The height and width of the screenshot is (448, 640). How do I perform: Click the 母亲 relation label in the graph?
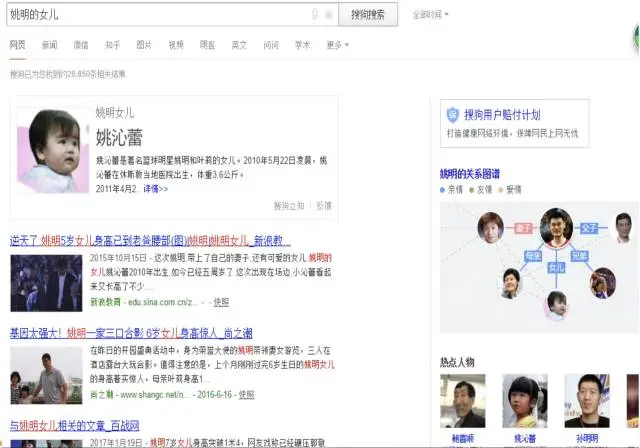click(x=533, y=256)
